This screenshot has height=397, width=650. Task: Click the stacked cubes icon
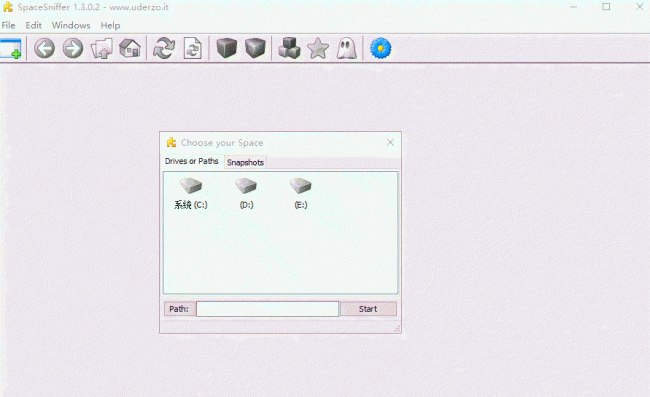pyautogui.click(x=289, y=48)
